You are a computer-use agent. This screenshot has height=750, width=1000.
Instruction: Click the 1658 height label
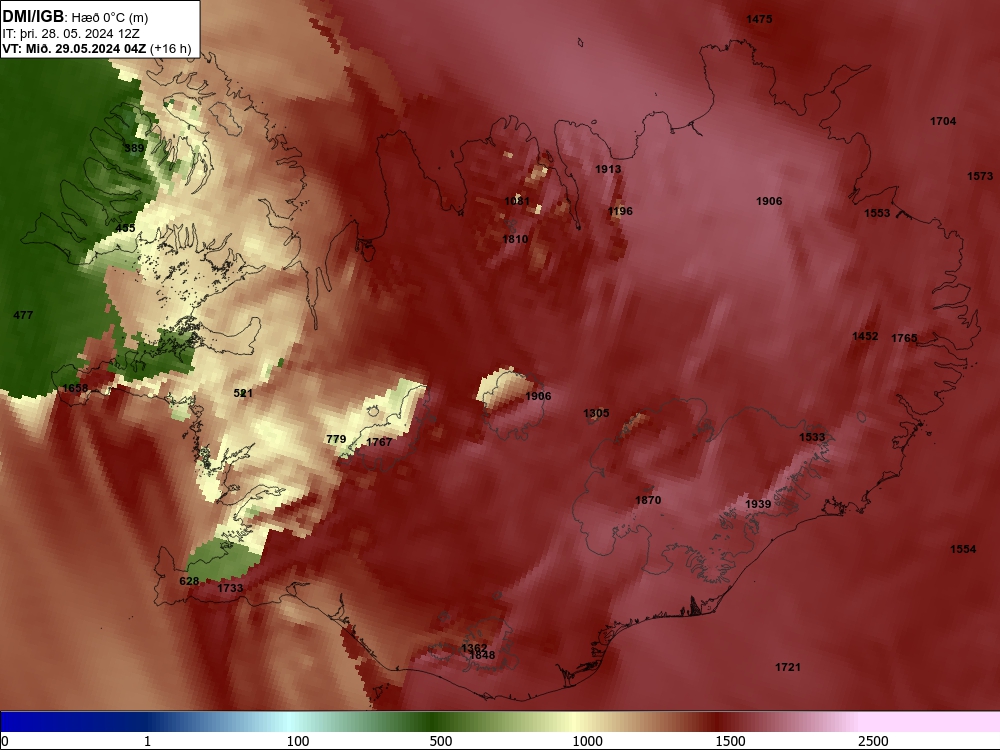pyautogui.click(x=75, y=388)
